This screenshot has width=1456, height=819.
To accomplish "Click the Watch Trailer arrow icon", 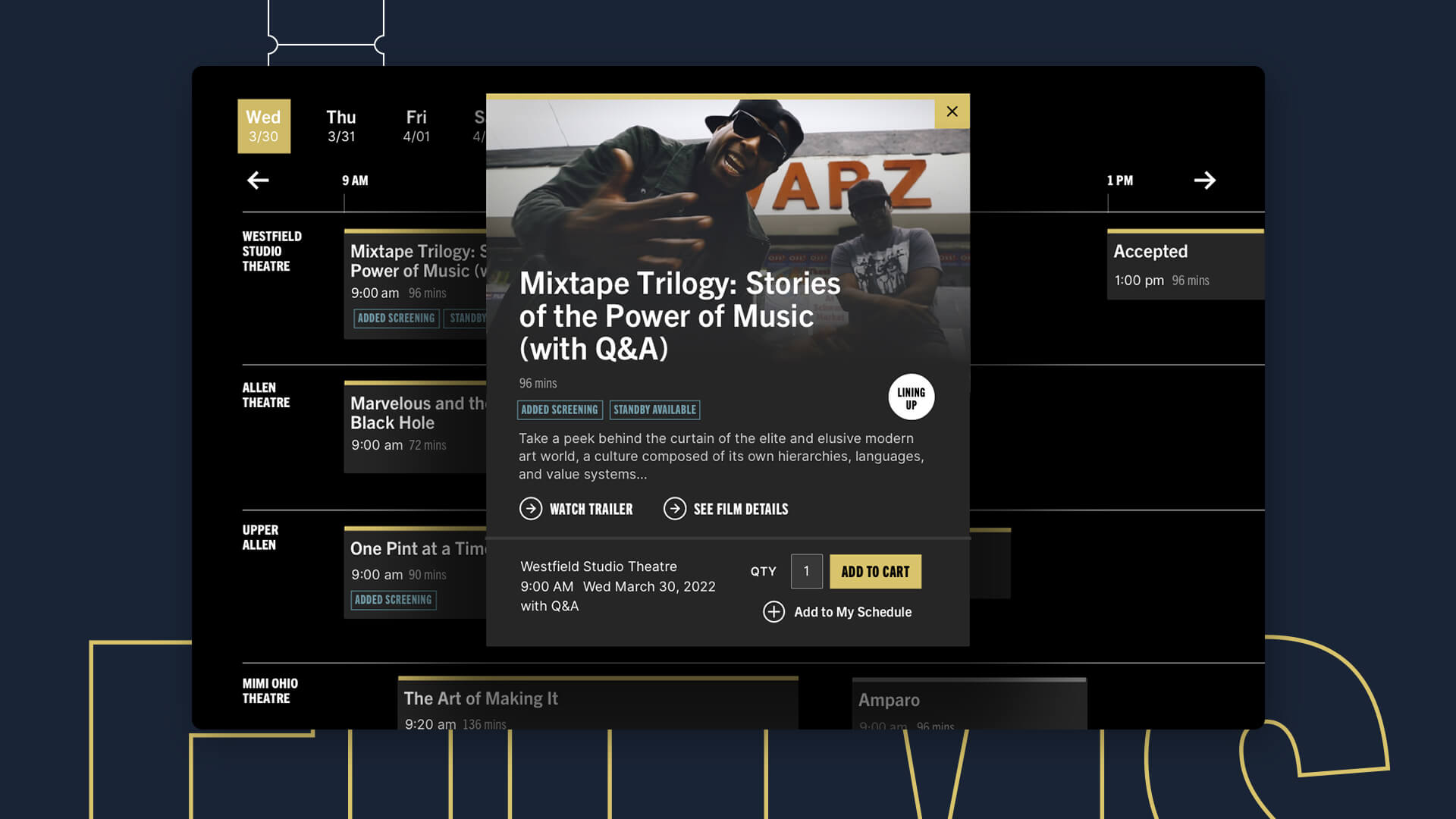I will [531, 508].
